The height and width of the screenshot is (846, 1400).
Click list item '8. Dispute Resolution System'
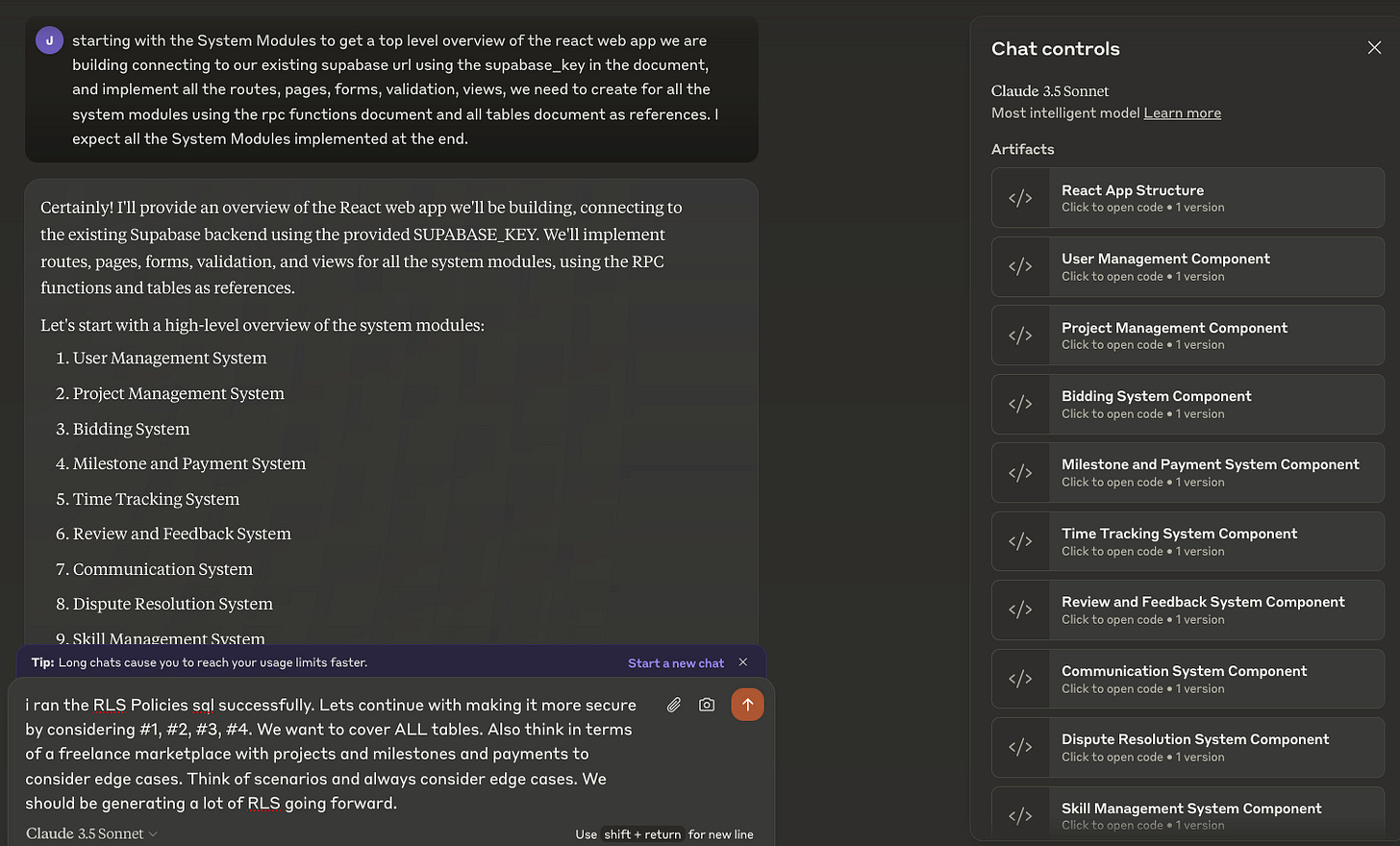tap(163, 604)
